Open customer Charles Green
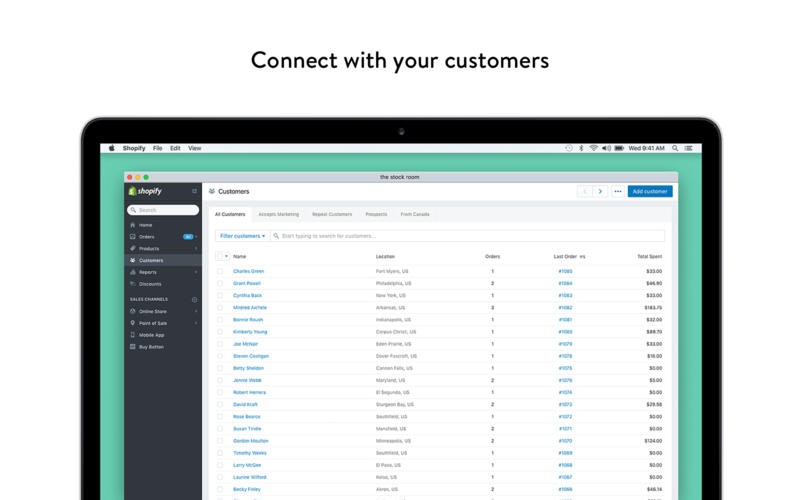Viewport: 800px width, 500px height. coord(248,271)
